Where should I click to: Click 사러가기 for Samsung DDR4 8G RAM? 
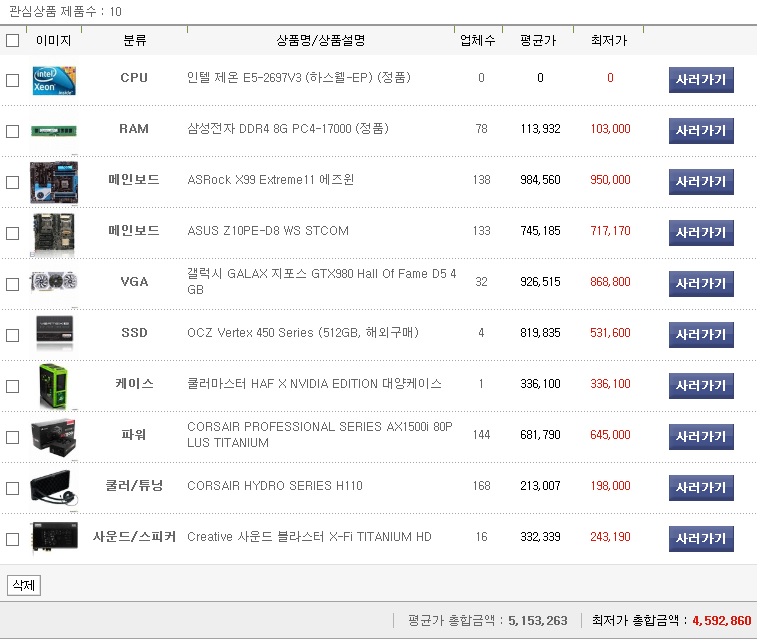pyautogui.click(x=701, y=131)
